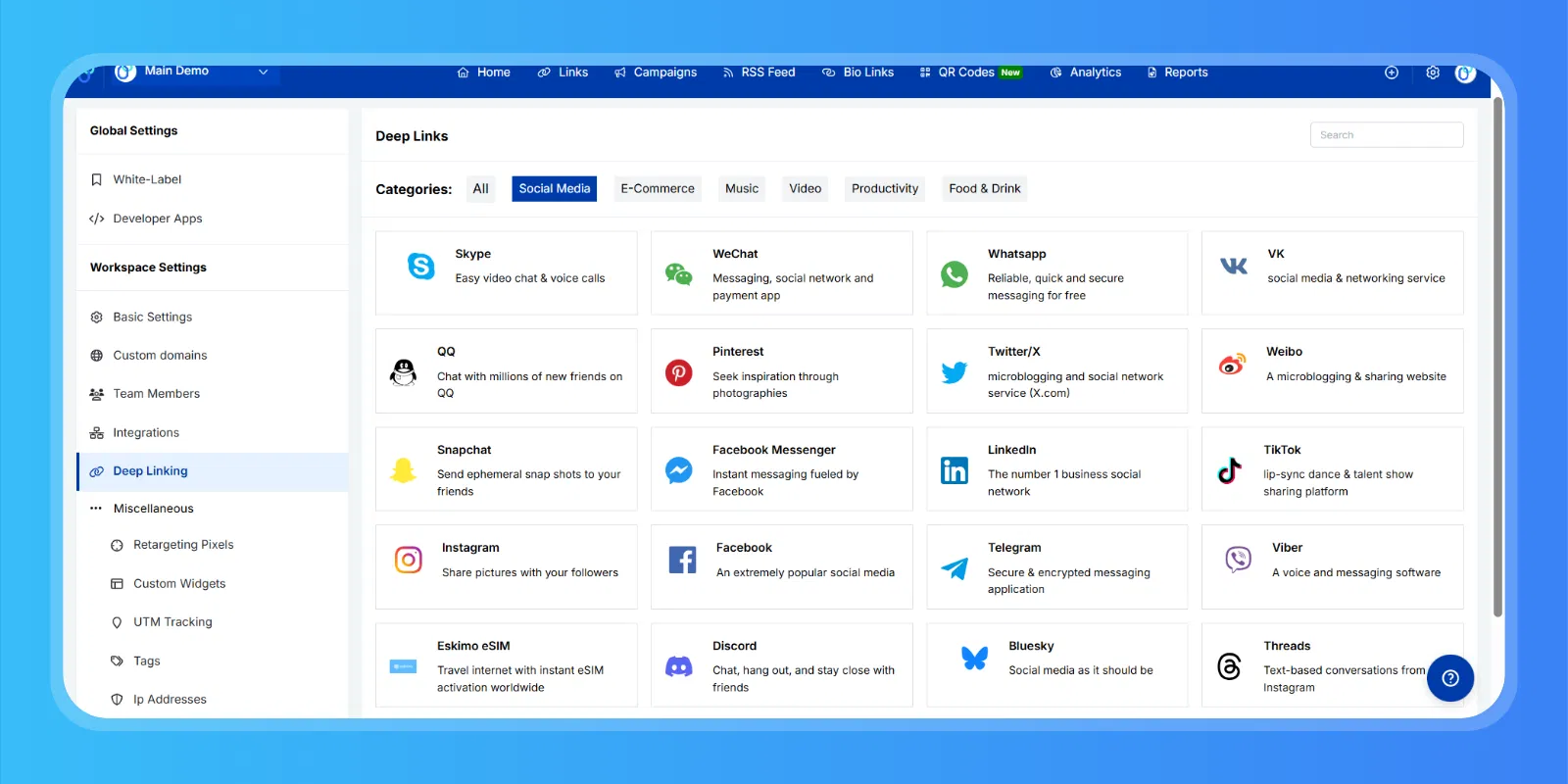Select the Pinterest logo icon
Screen dimensions: 1568x784
tap(678, 372)
